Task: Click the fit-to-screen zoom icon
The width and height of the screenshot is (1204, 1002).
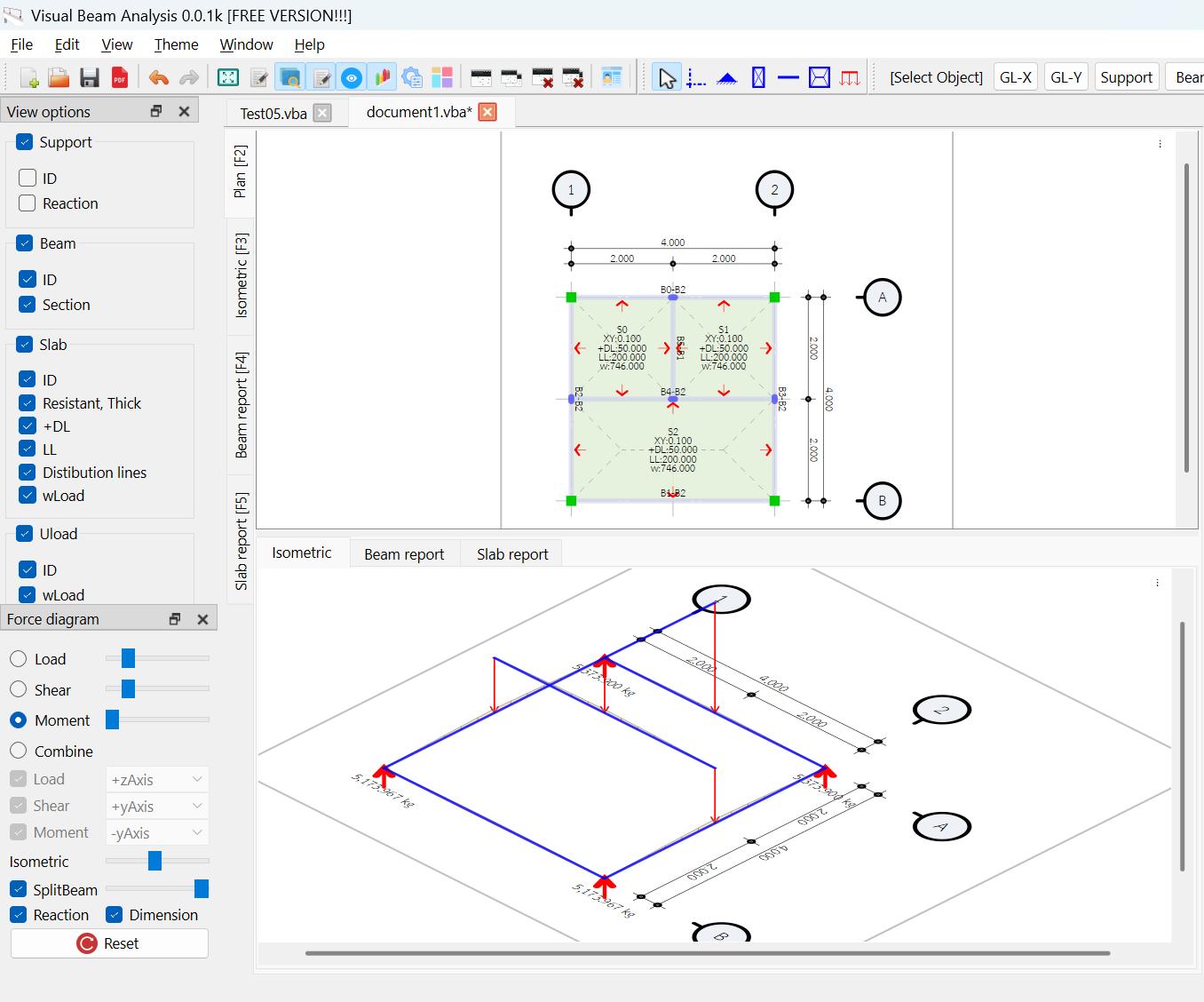Action: (x=228, y=78)
